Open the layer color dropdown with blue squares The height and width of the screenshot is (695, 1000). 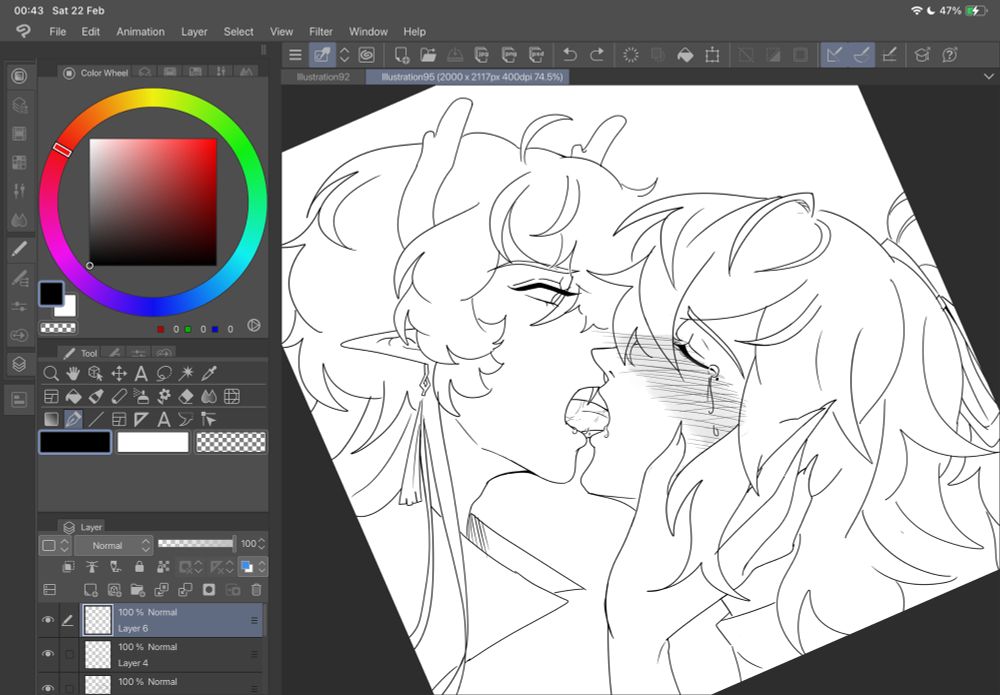253,566
